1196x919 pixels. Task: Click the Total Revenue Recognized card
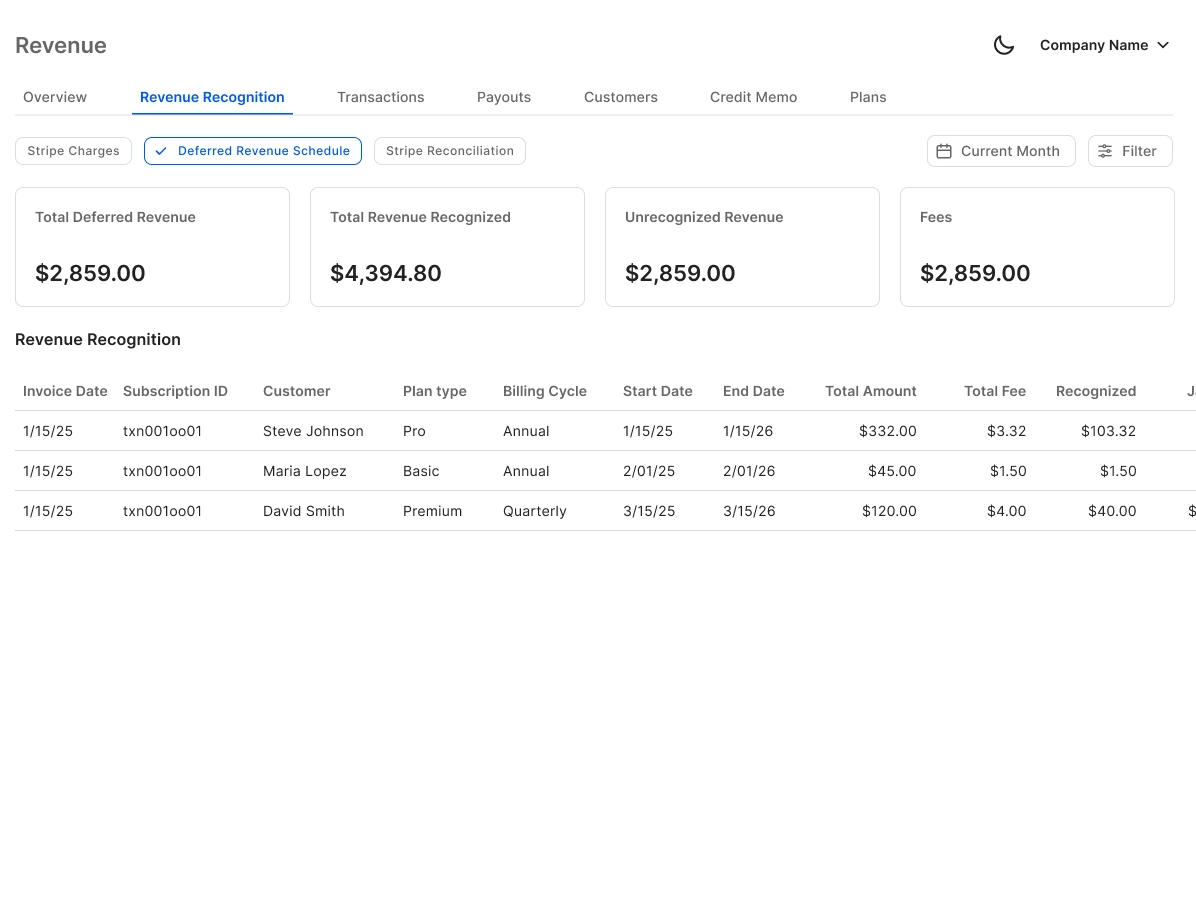(447, 247)
